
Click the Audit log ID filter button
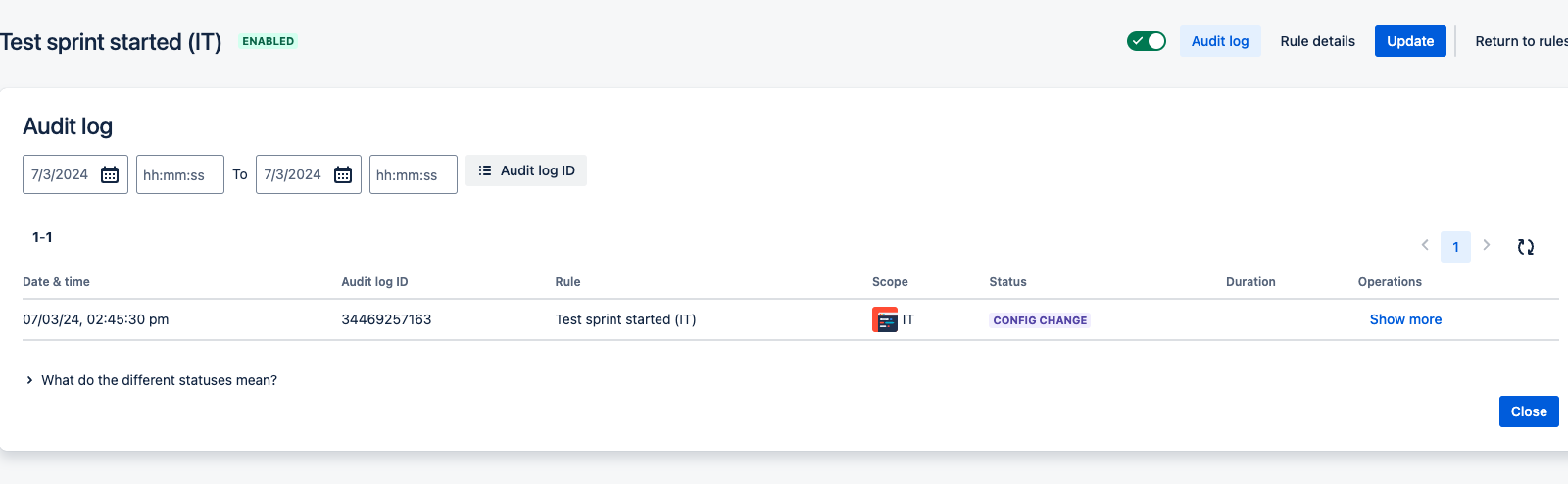[x=526, y=170]
